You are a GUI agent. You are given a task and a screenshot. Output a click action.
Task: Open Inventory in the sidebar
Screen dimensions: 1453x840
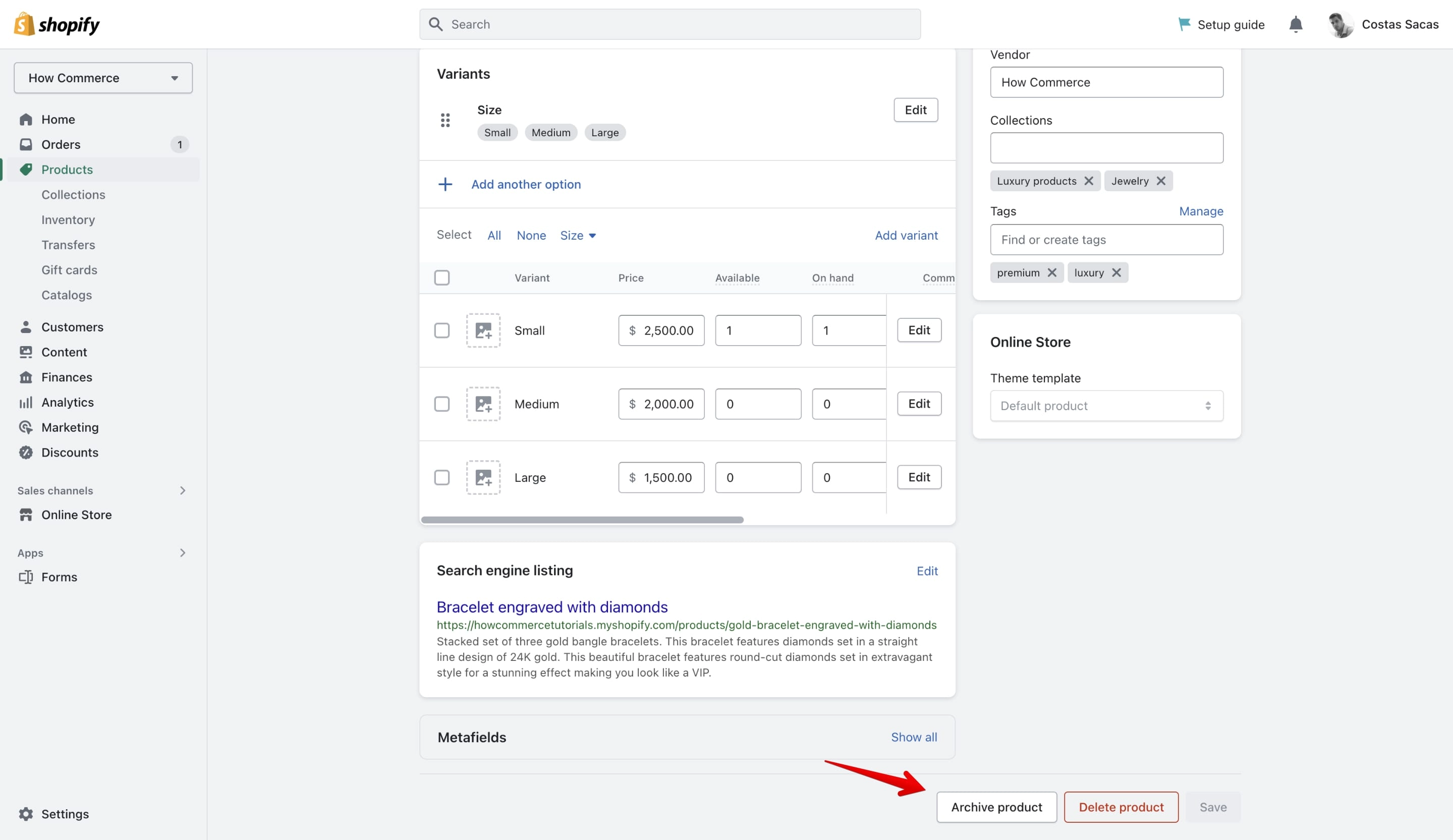[x=68, y=219]
